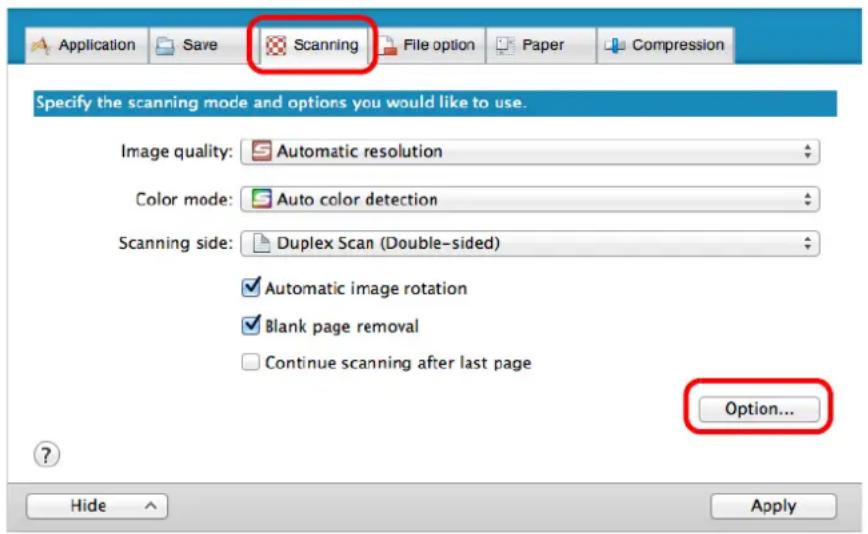Viewport: 868px width, 534px height.
Task: Switch to the Compression tab
Action: click(x=665, y=45)
